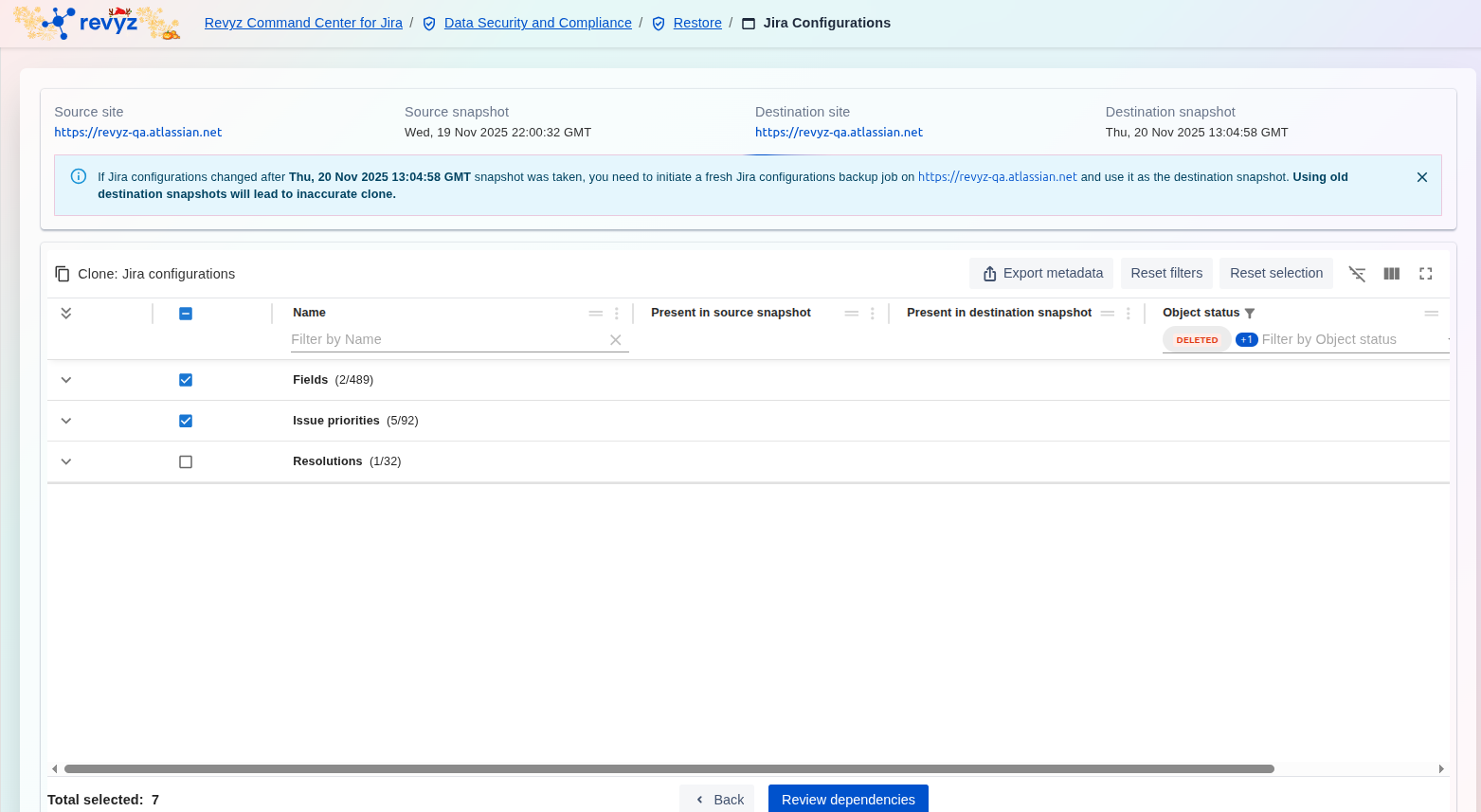This screenshot has width=1481, height=812.
Task: Open the show/hide columns icon
Action: click(x=1391, y=274)
